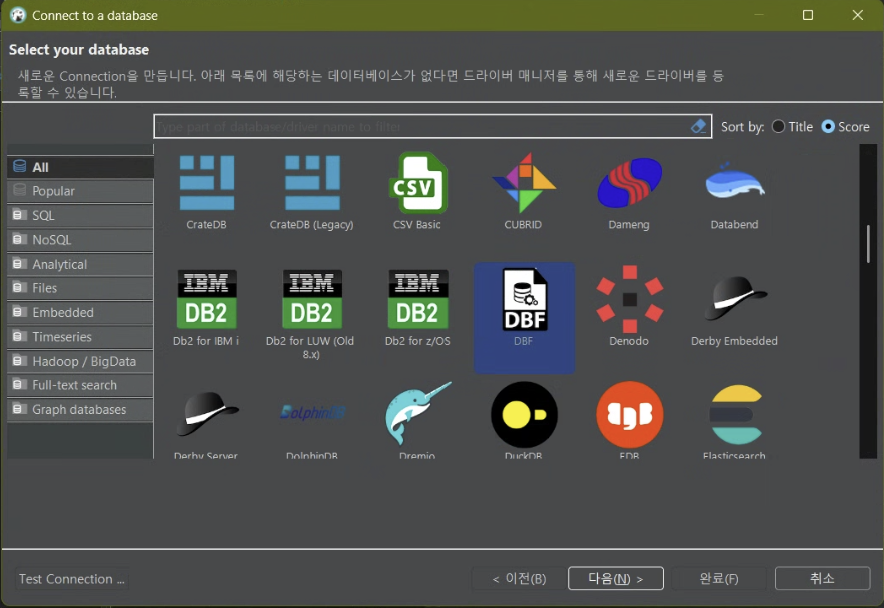Filter by Popular databases
Image resolution: width=884 pixels, height=608 pixels.
click(x=80, y=191)
